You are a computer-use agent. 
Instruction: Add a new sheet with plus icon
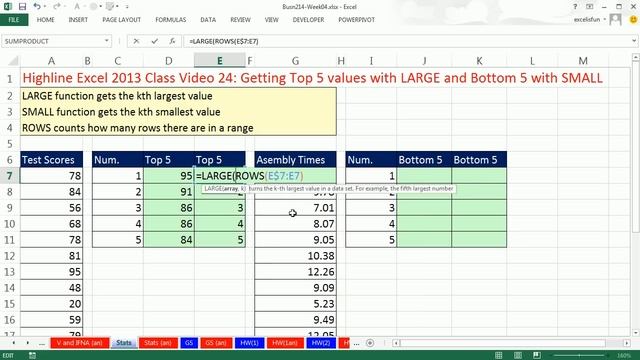point(370,343)
